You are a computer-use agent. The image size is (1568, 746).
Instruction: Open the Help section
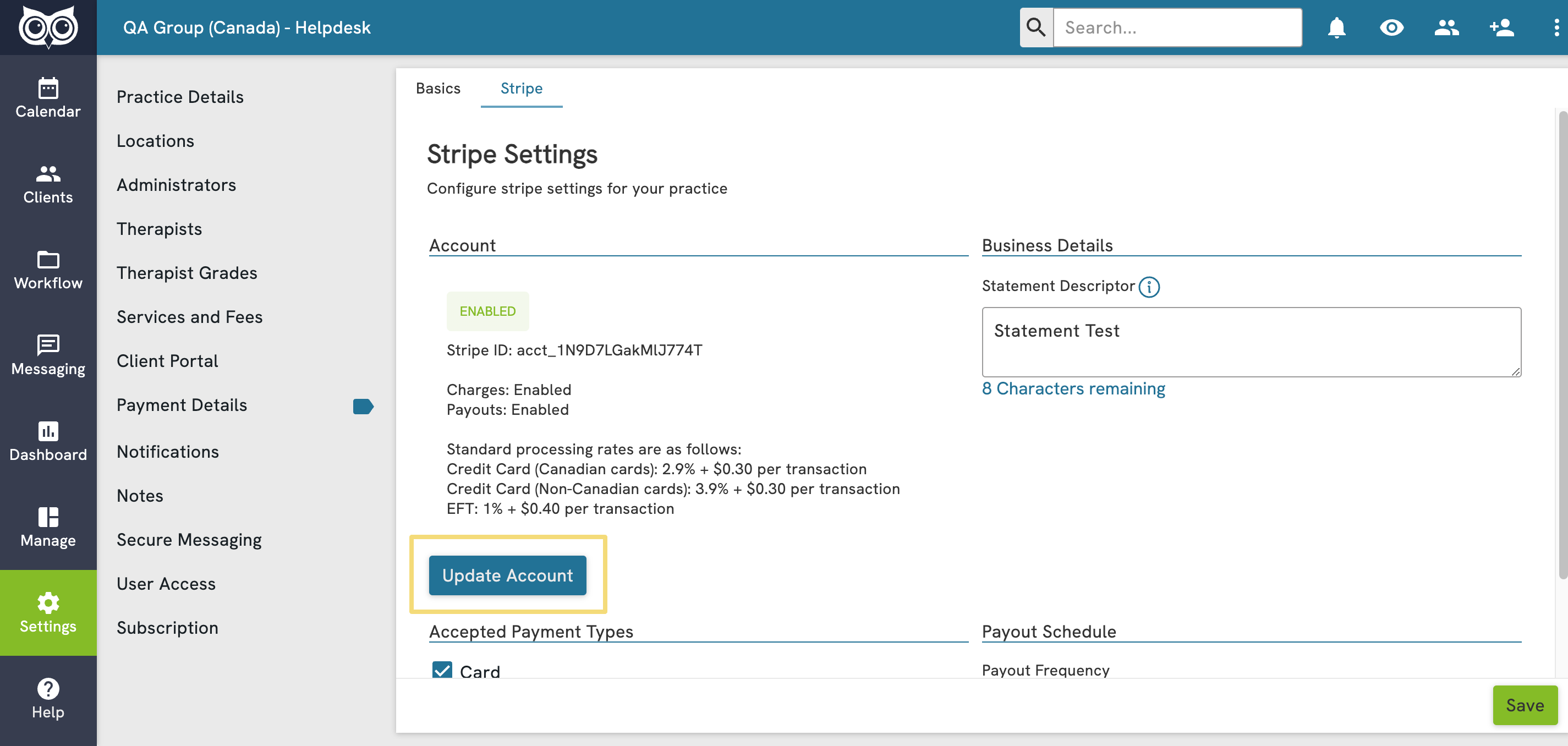[x=48, y=699]
